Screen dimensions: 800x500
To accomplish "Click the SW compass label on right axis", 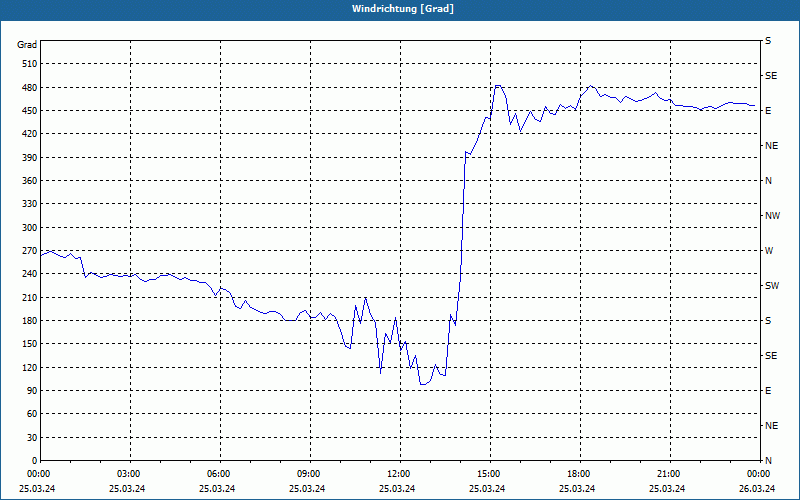I will [x=772, y=286].
